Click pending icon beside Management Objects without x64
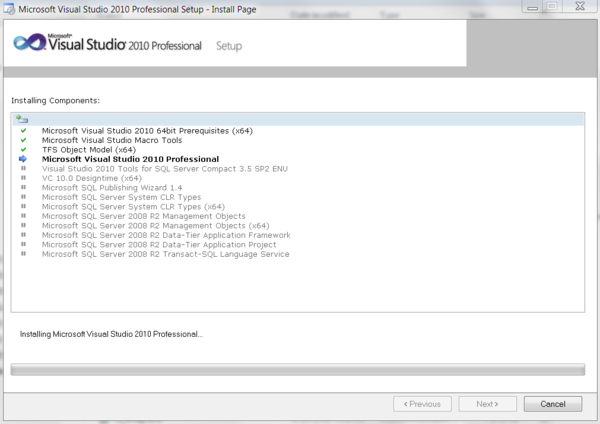The height and width of the screenshot is (424, 600). pos(23,216)
